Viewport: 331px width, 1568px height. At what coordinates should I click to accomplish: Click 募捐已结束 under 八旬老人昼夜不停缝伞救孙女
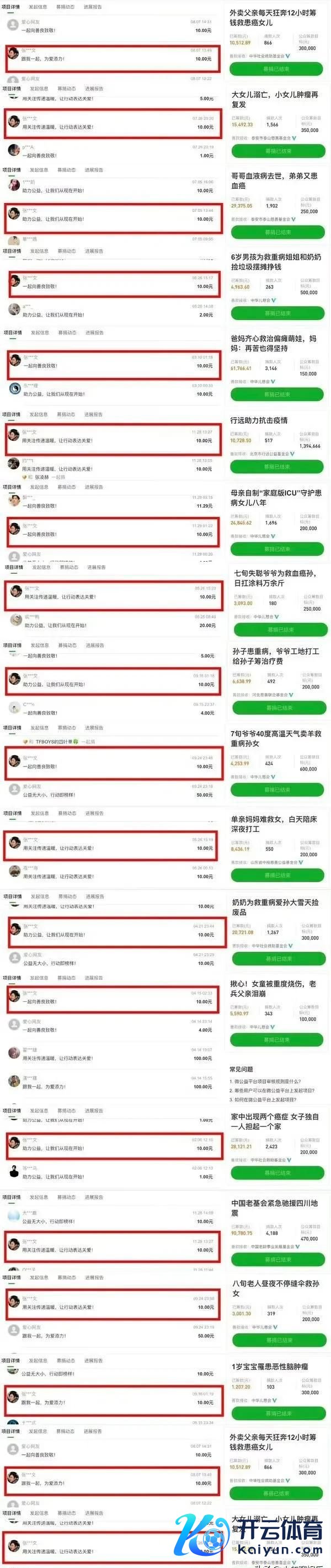pyautogui.click(x=279, y=1340)
